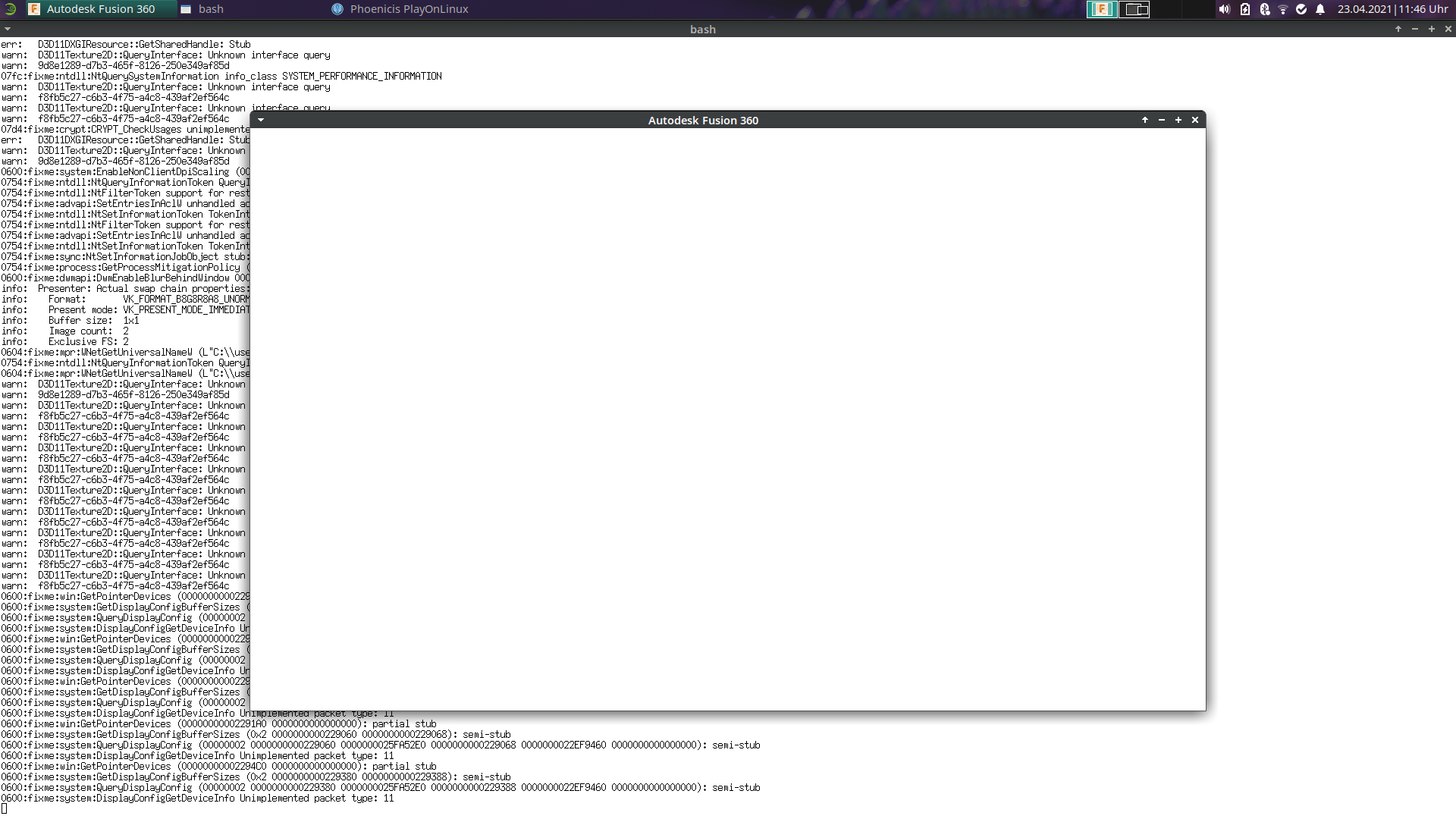The image size is (1456, 819).
Task: Open the Fusion 360 window menu chevron
Action: pyautogui.click(x=260, y=120)
